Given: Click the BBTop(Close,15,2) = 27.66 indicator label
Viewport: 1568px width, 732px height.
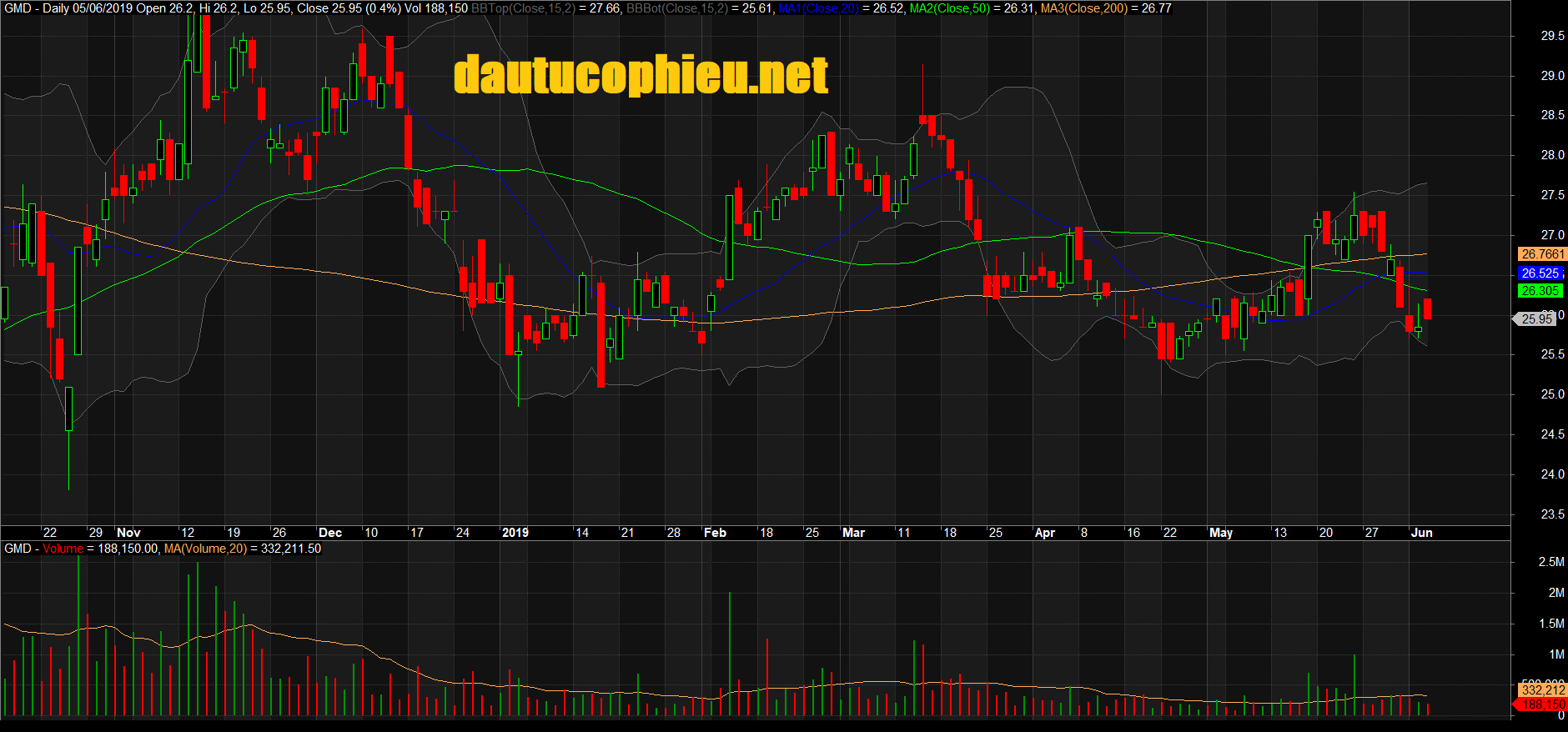Looking at the screenshot, I should tap(546, 8).
